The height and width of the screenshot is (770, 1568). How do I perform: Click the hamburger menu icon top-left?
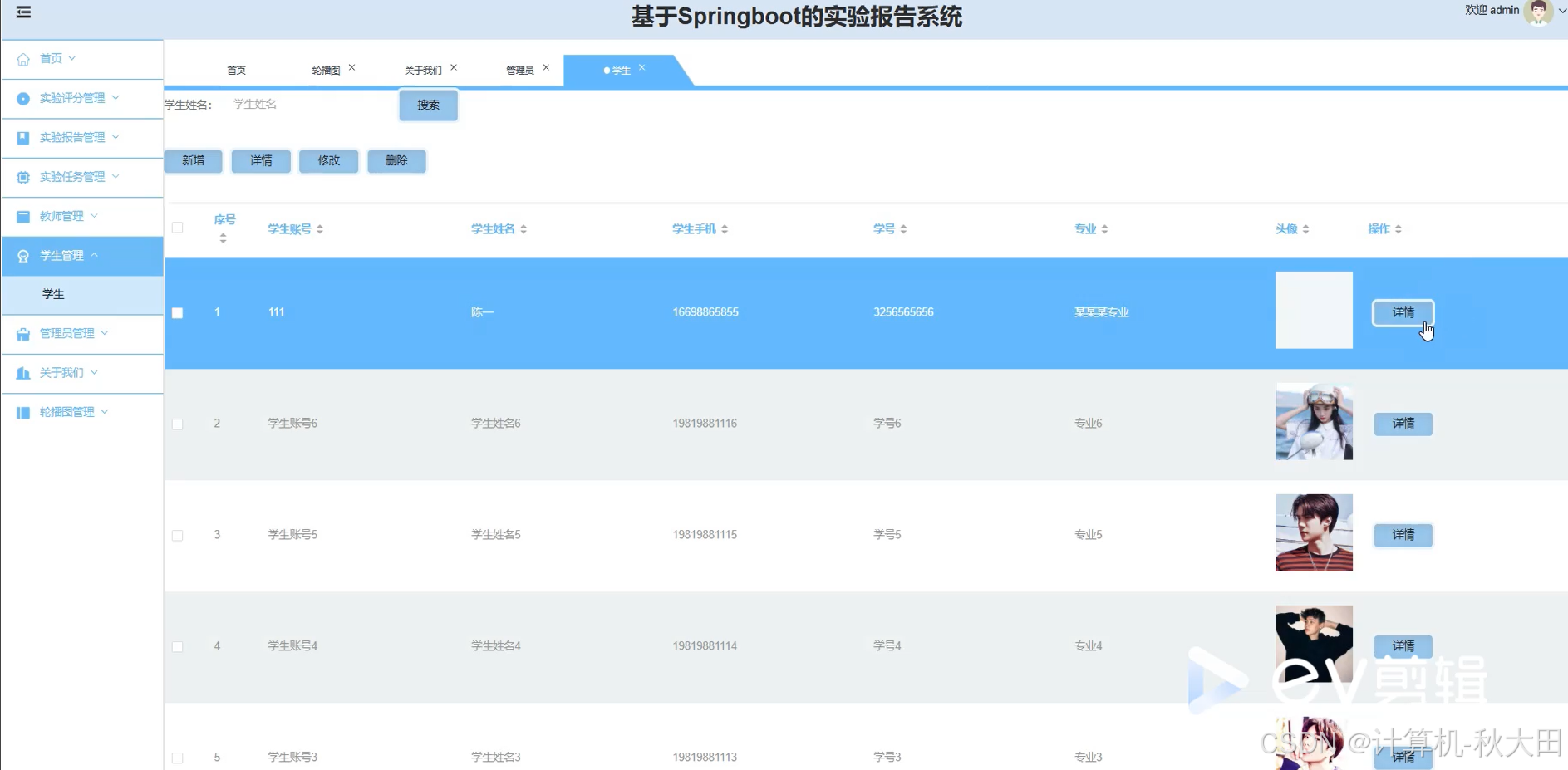[22, 12]
